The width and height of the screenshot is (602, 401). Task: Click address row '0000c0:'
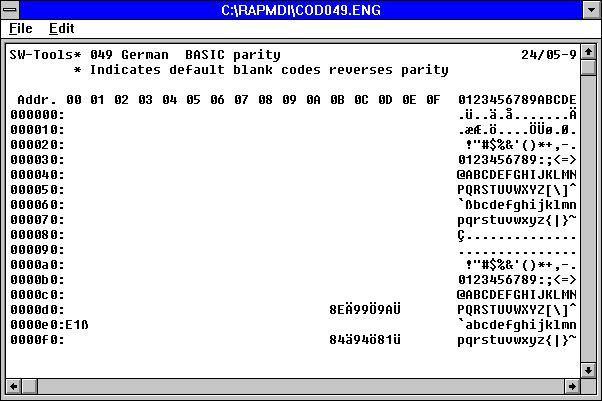click(37, 295)
